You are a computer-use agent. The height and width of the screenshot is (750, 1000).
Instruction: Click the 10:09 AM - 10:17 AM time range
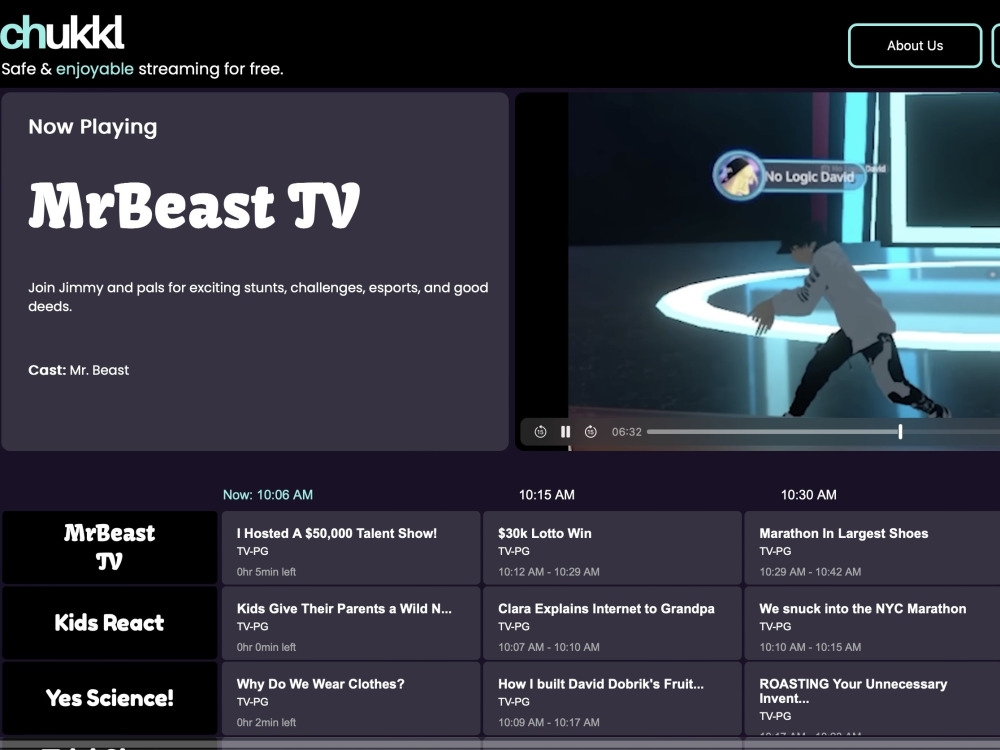point(548,723)
